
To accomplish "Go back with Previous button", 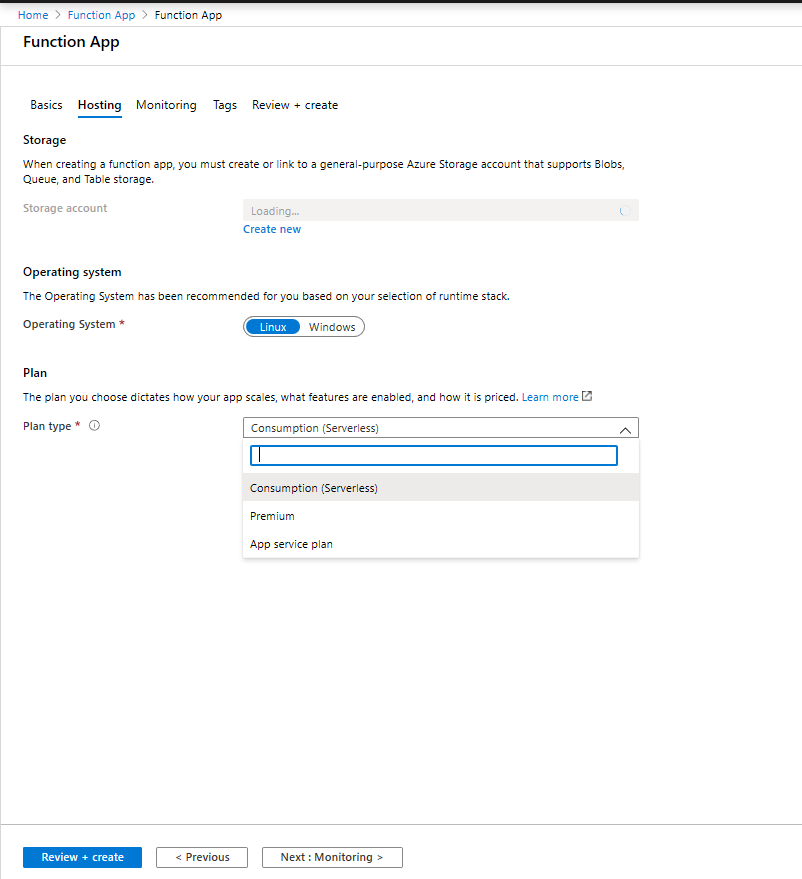I will (202, 857).
